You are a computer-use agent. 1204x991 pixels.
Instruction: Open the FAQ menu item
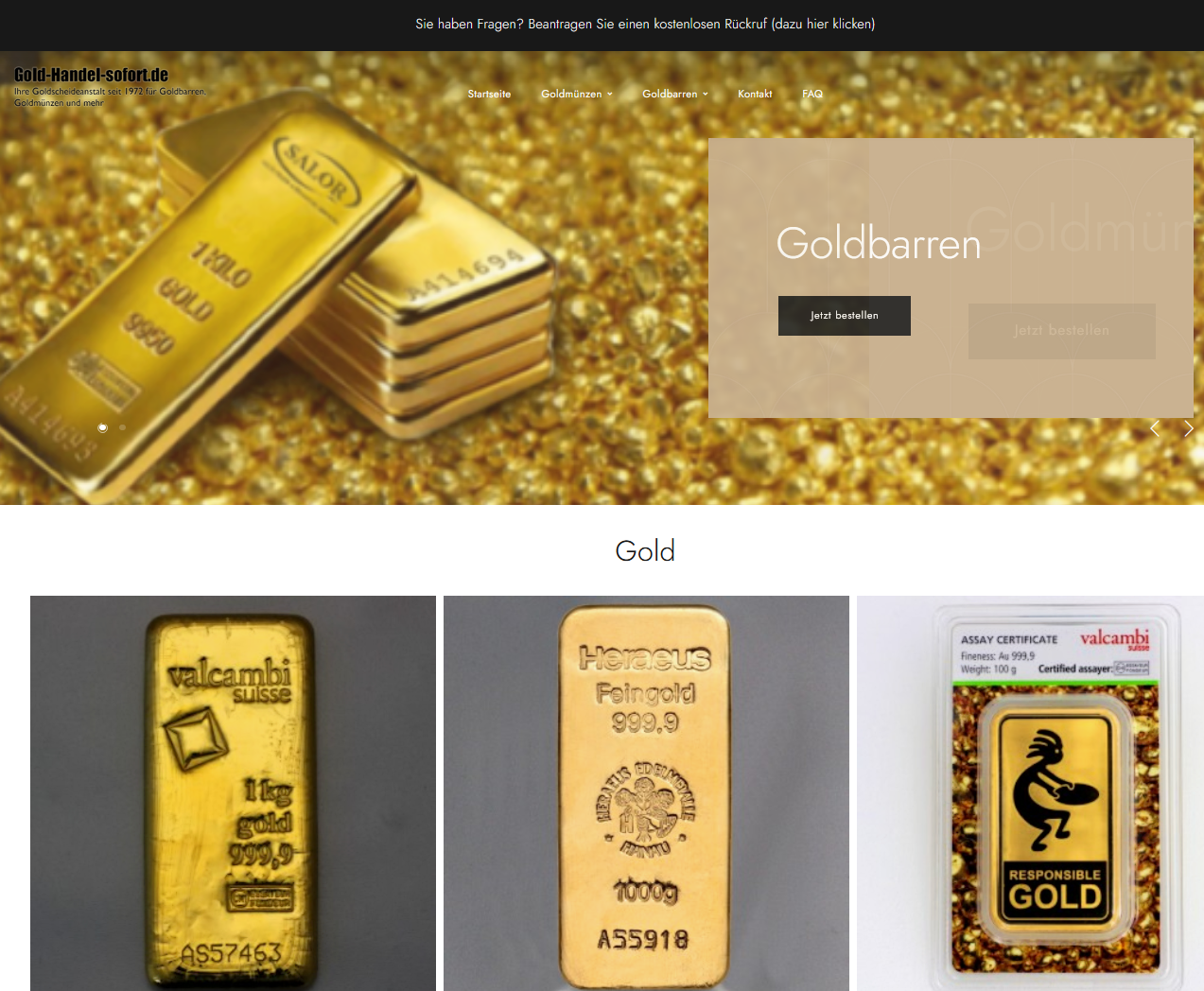point(812,94)
